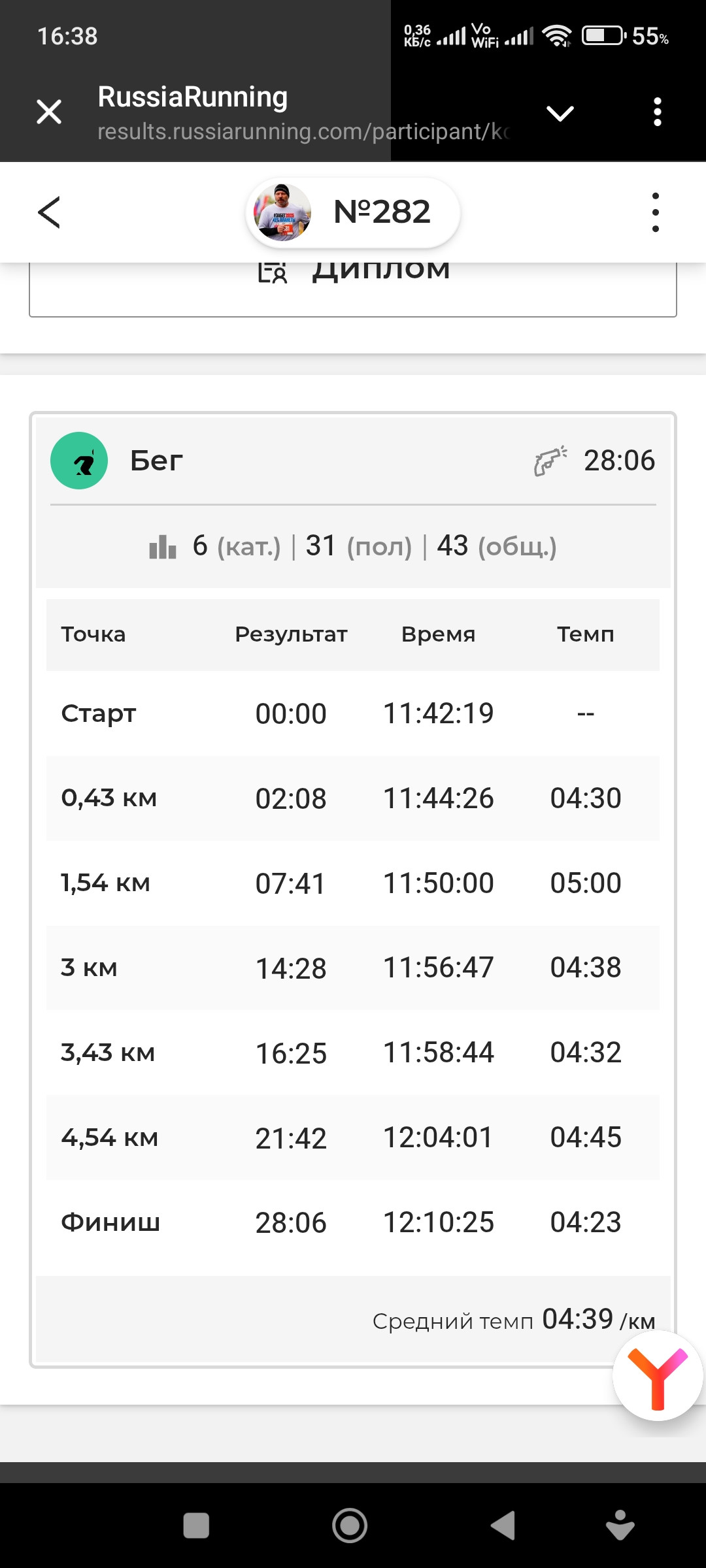Open participant page three-dot menu
The height and width of the screenshot is (1568, 706).
click(x=655, y=212)
